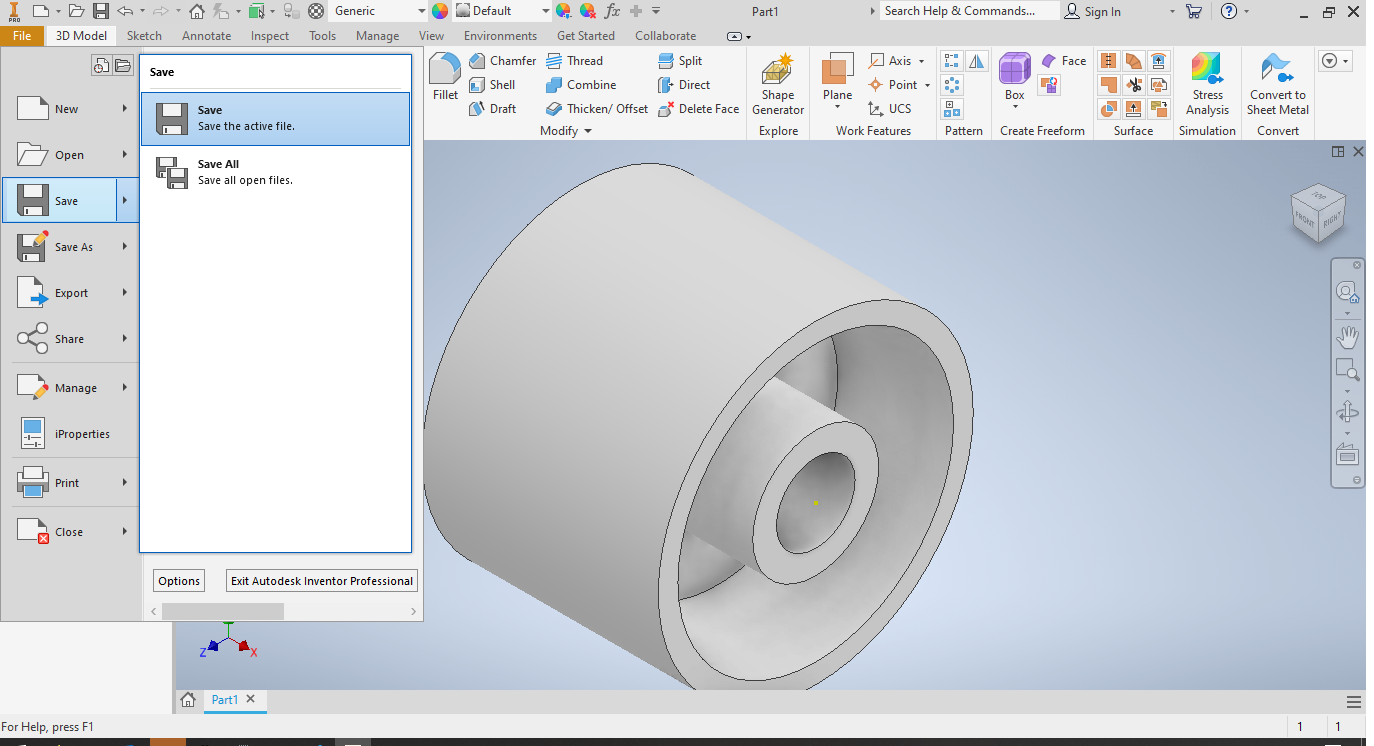Select the Axis work feature
The height and width of the screenshot is (746, 1374).
point(890,61)
